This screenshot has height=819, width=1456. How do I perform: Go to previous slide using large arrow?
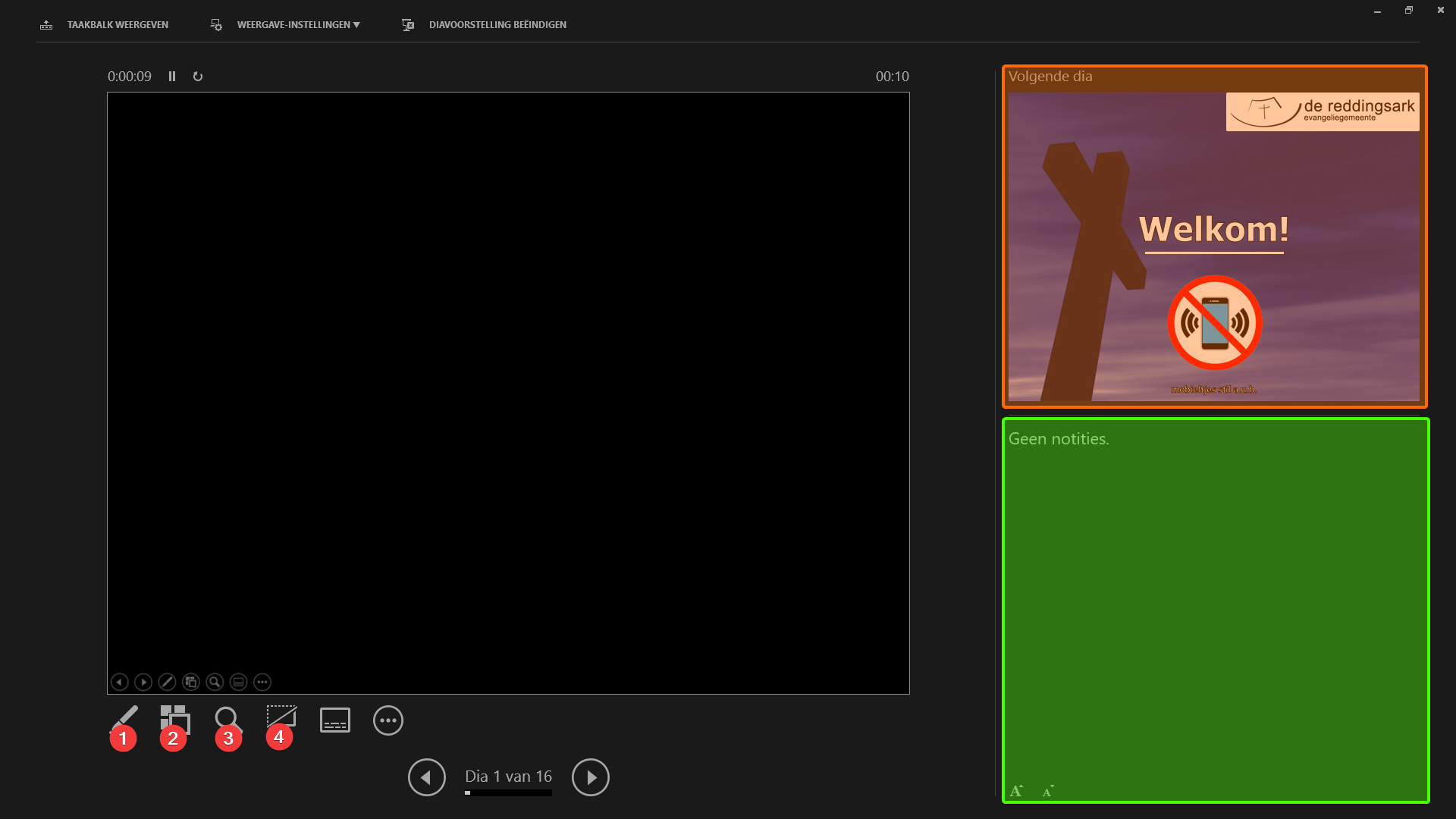click(x=427, y=777)
